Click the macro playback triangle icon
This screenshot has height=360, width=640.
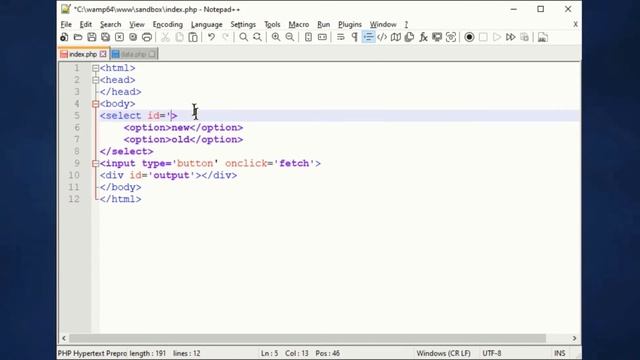(497, 37)
